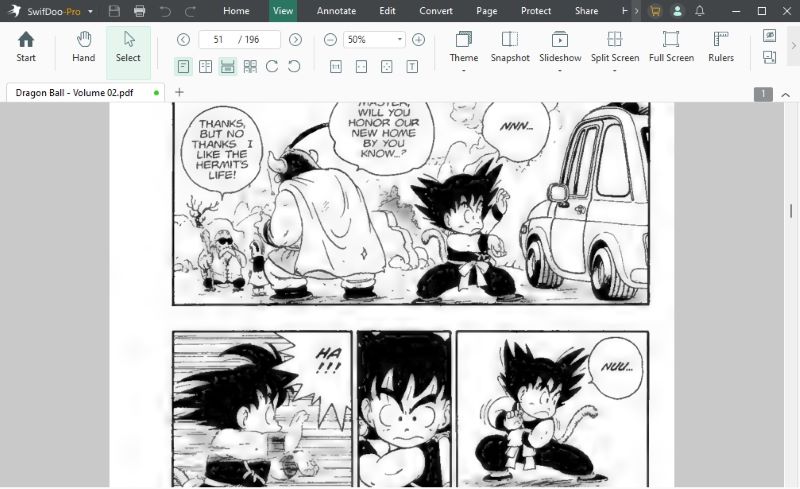Collapse the ribbon with up chevron
The height and width of the screenshot is (489, 800).
tap(786, 94)
